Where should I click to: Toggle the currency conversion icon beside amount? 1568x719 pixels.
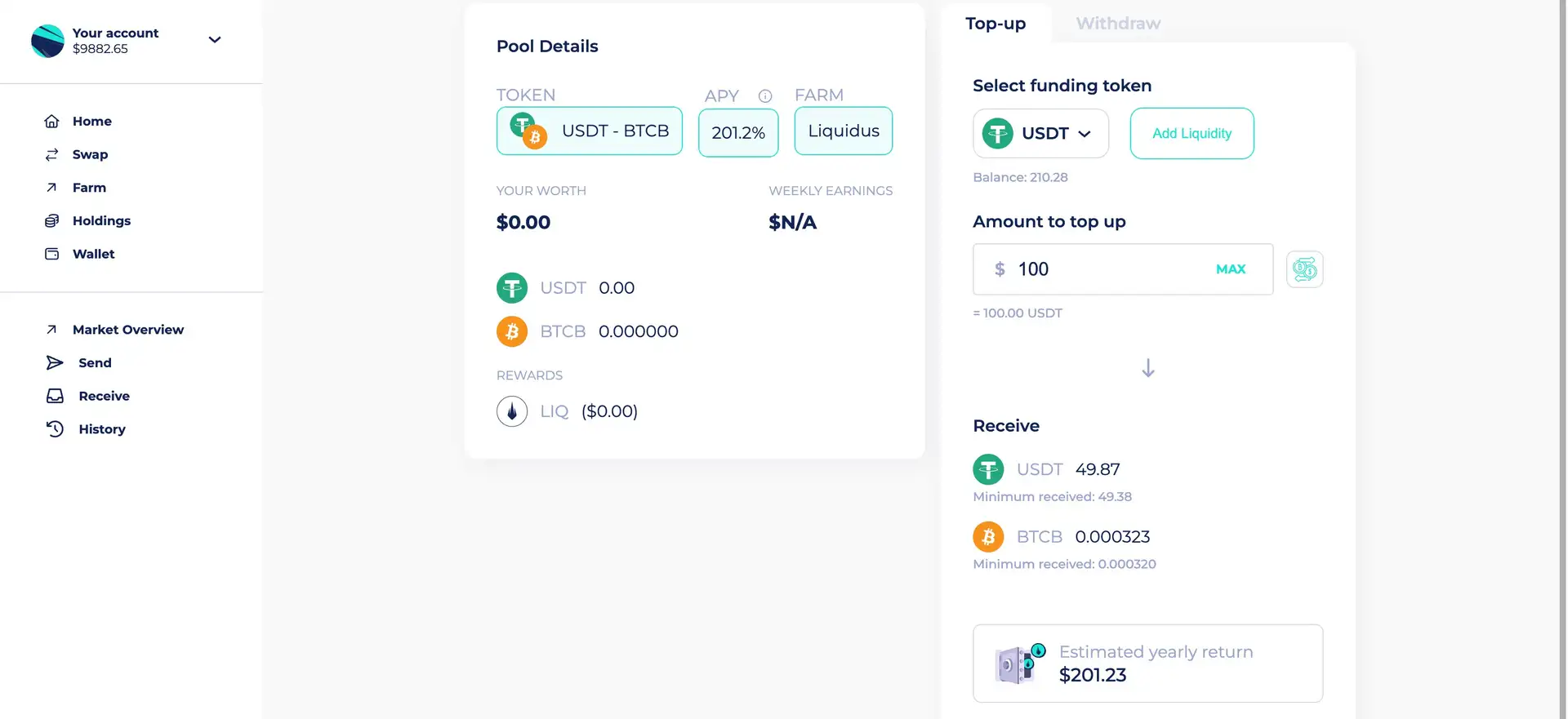pyautogui.click(x=1304, y=269)
